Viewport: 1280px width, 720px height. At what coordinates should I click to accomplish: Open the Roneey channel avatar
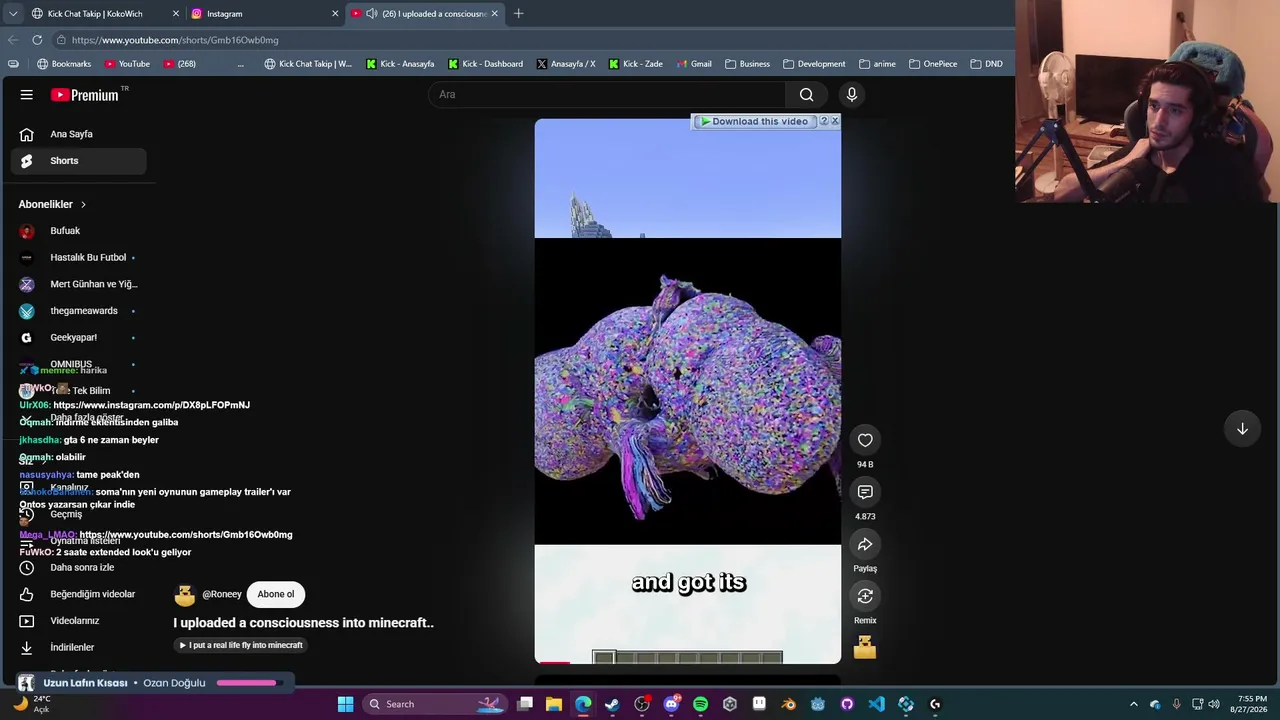click(184, 594)
